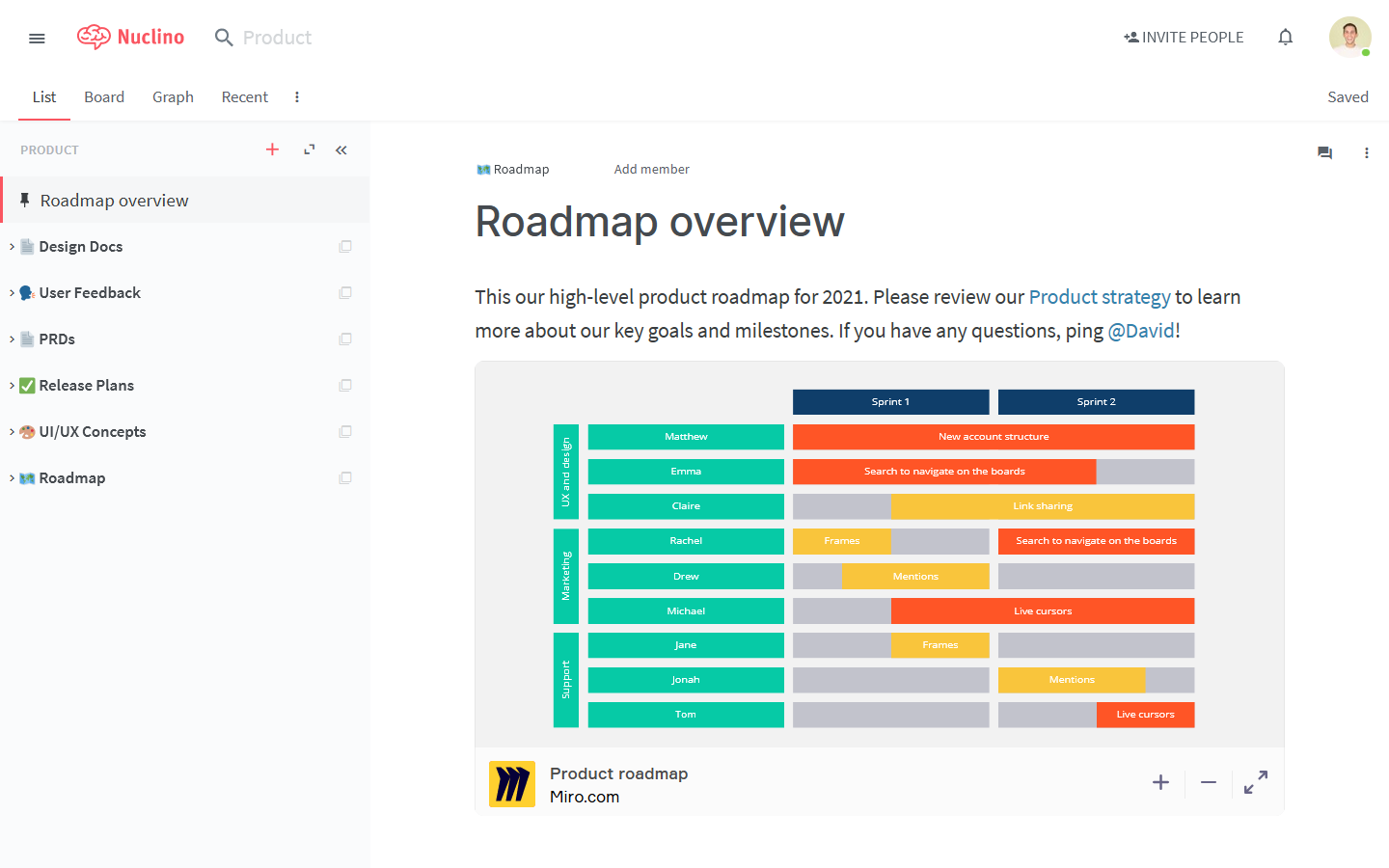The height and width of the screenshot is (868, 1389).
Task: Expand the Roadmap collection
Action: [12, 477]
